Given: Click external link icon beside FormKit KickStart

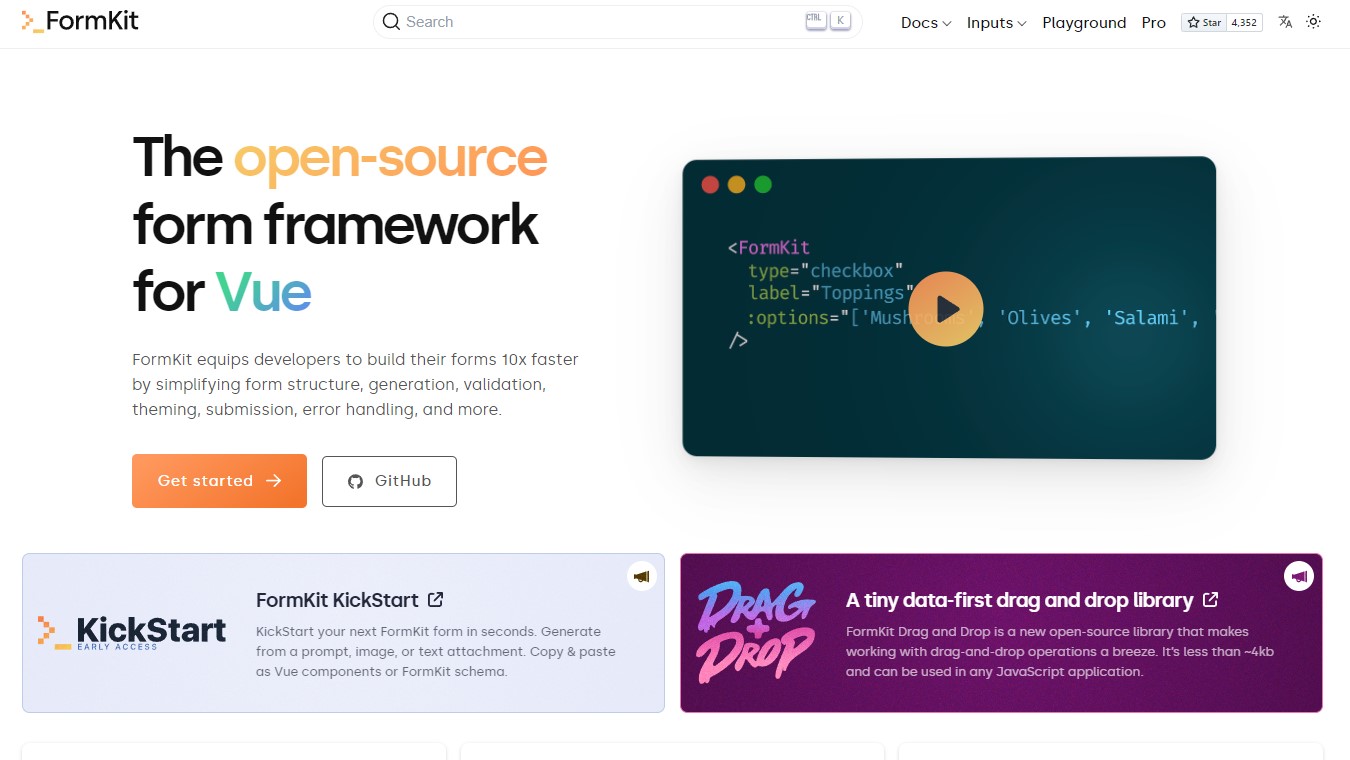Looking at the screenshot, I should [436, 600].
